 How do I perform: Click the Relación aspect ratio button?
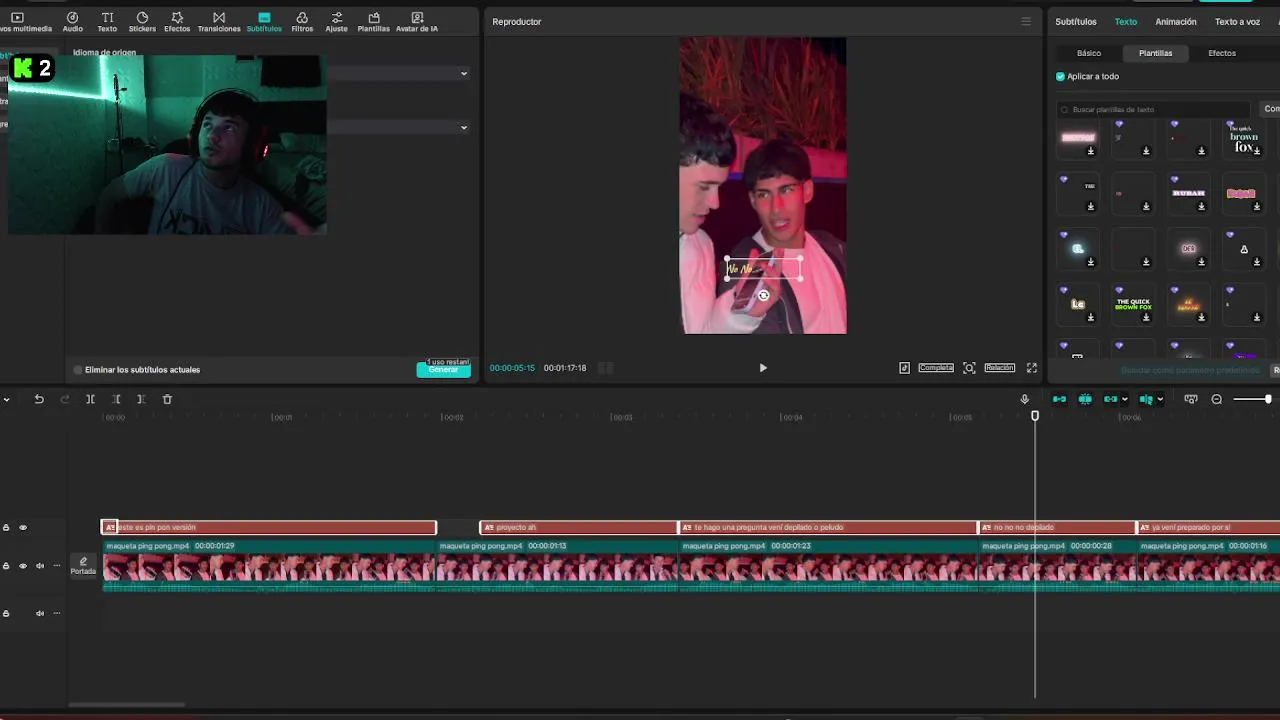tap(1000, 368)
